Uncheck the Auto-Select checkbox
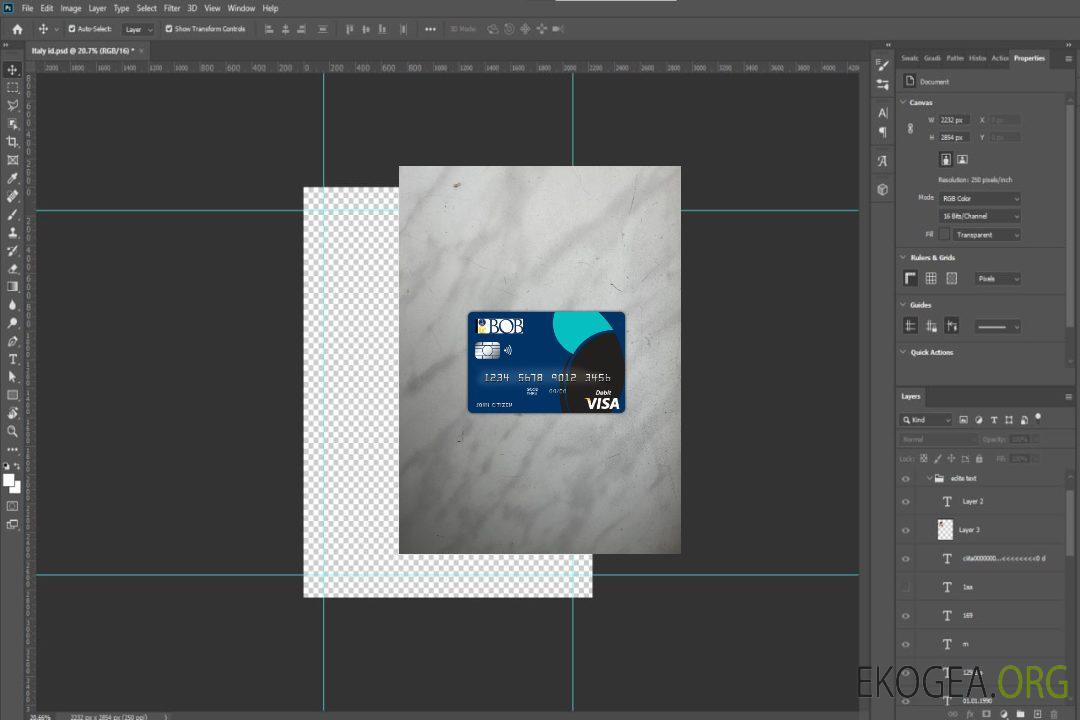 [x=71, y=29]
